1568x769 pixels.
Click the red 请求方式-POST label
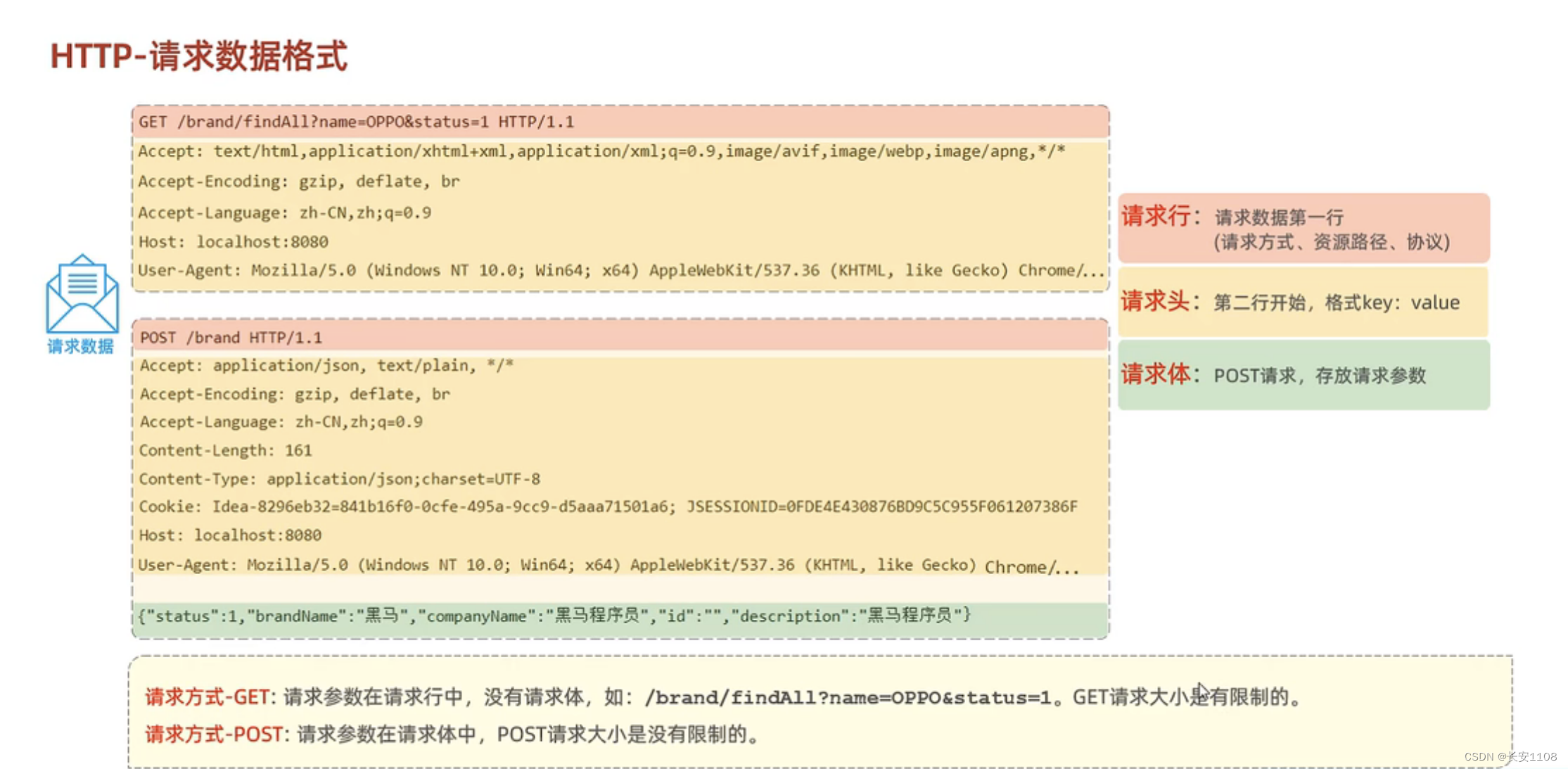click(214, 735)
